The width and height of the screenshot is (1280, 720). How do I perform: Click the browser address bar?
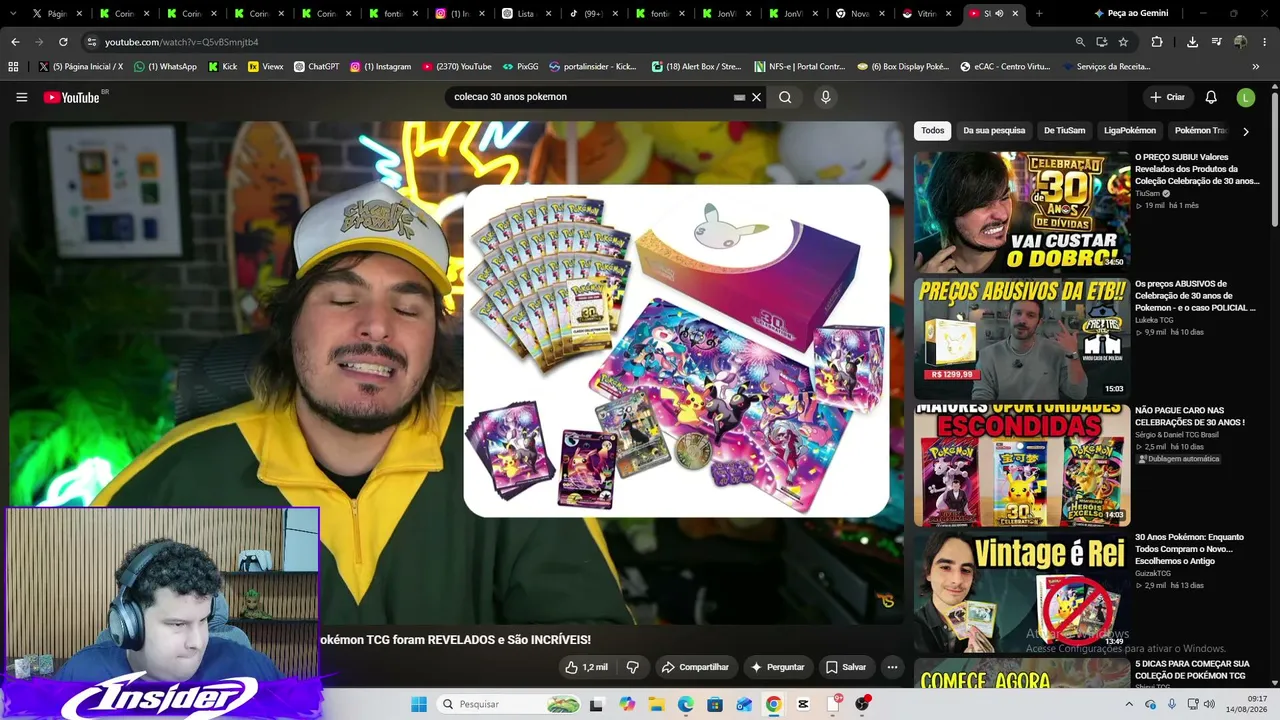point(580,42)
